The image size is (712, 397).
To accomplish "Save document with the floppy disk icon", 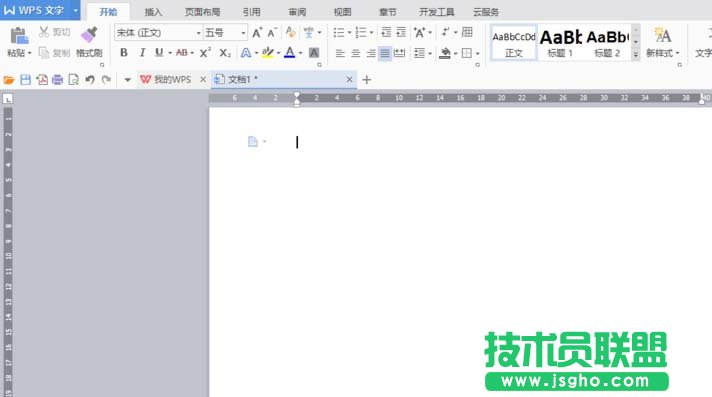I will (x=25, y=80).
